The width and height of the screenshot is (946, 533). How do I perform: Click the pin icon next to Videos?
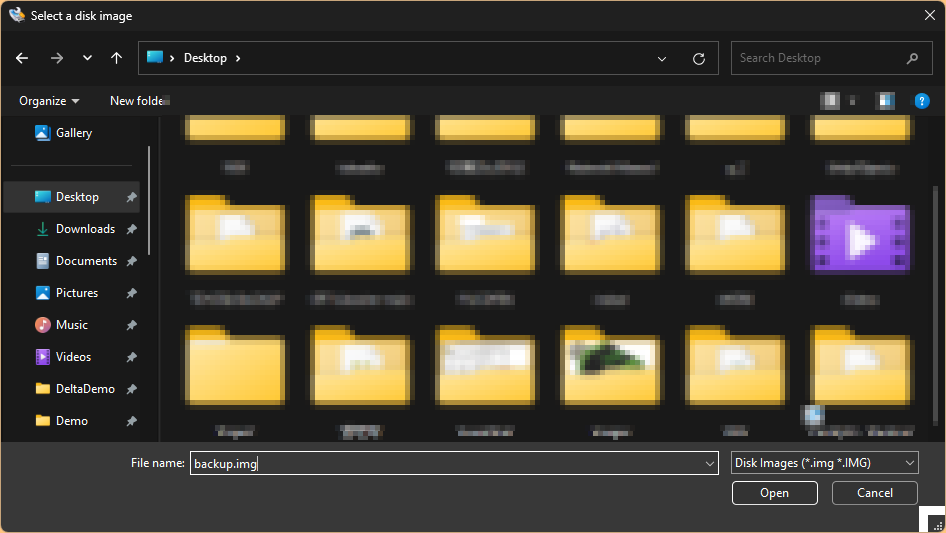pos(131,357)
